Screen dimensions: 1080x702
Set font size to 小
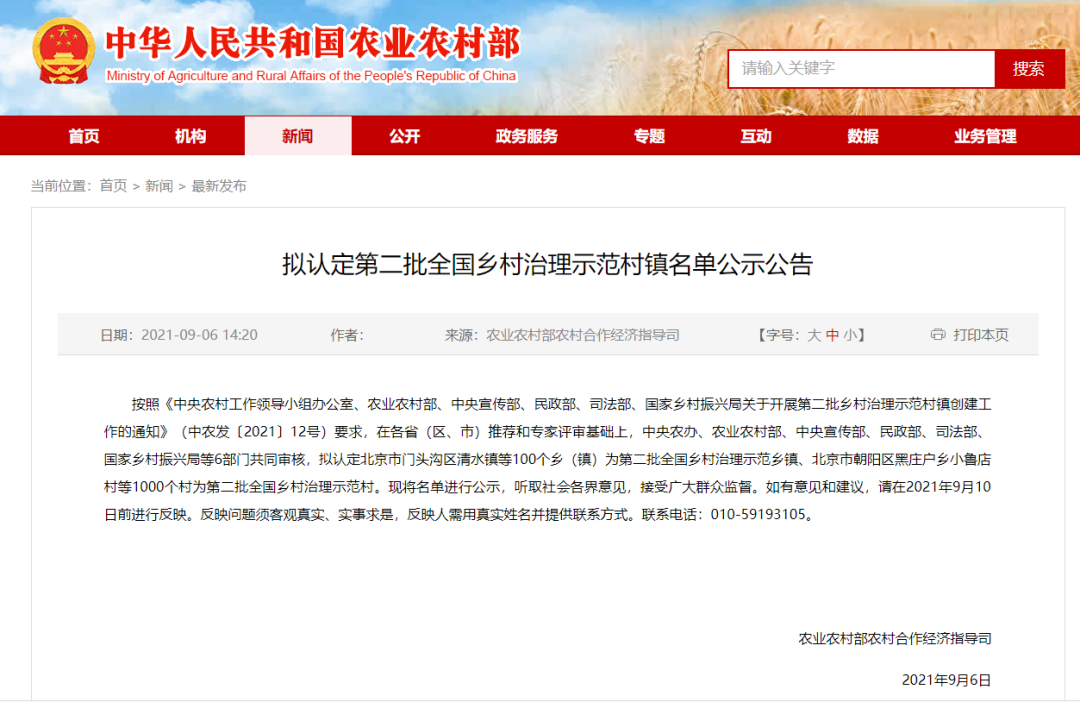pyautogui.click(x=851, y=335)
